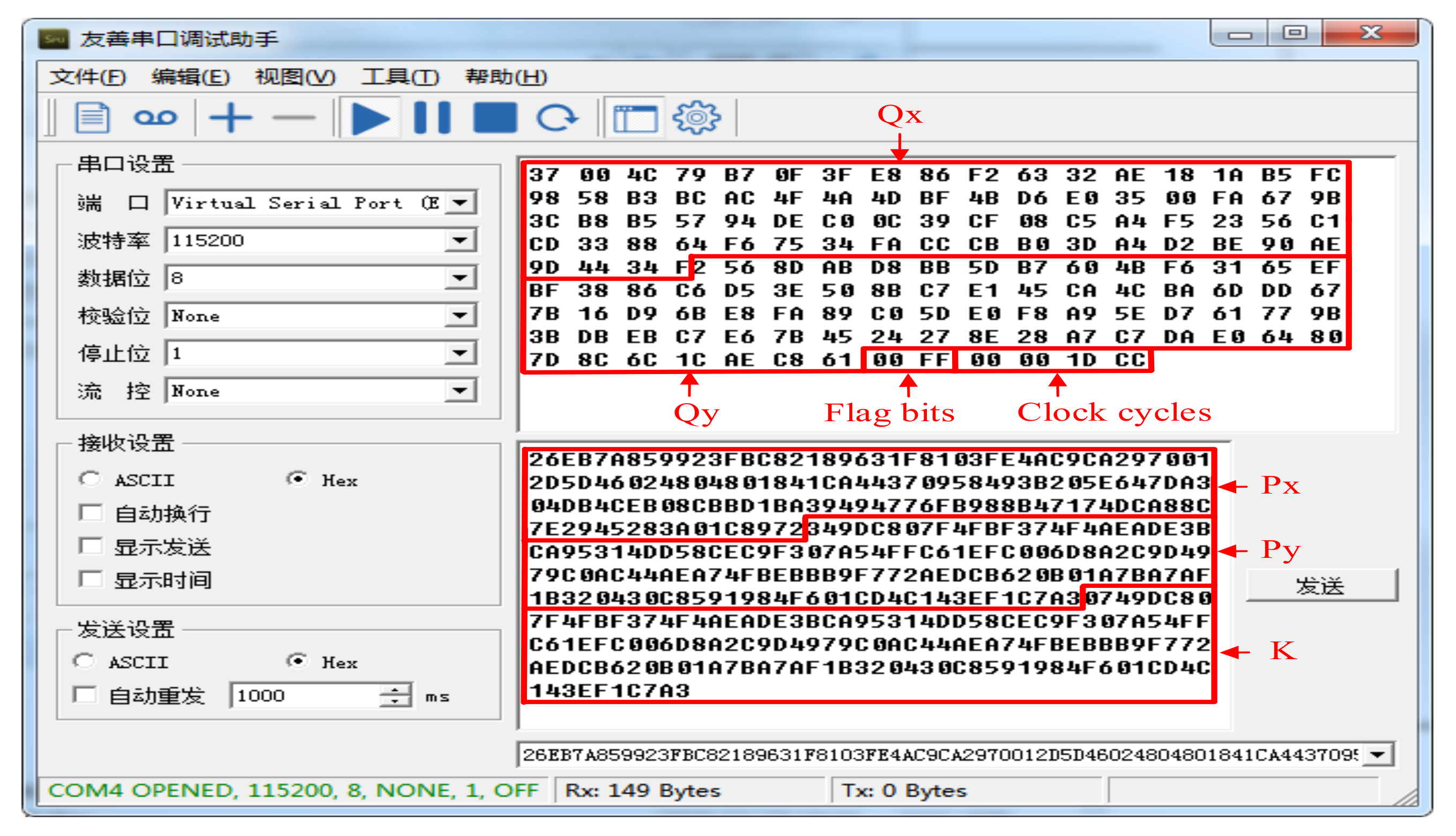Viewport: 1456px width, 836px height.
Task: Open settings gear icon in toolbar
Action: [696, 118]
